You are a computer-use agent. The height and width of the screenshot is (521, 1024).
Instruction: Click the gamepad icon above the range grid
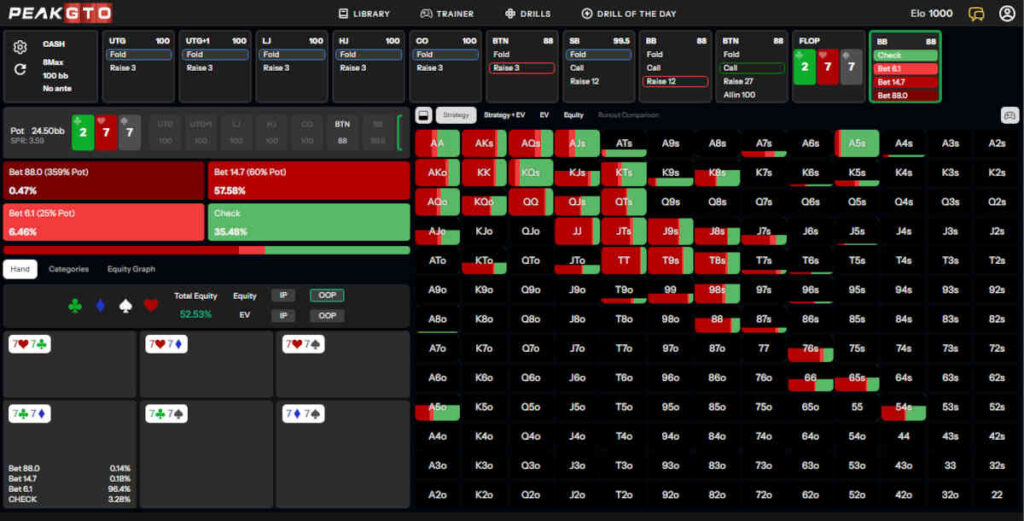tap(1009, 115)
